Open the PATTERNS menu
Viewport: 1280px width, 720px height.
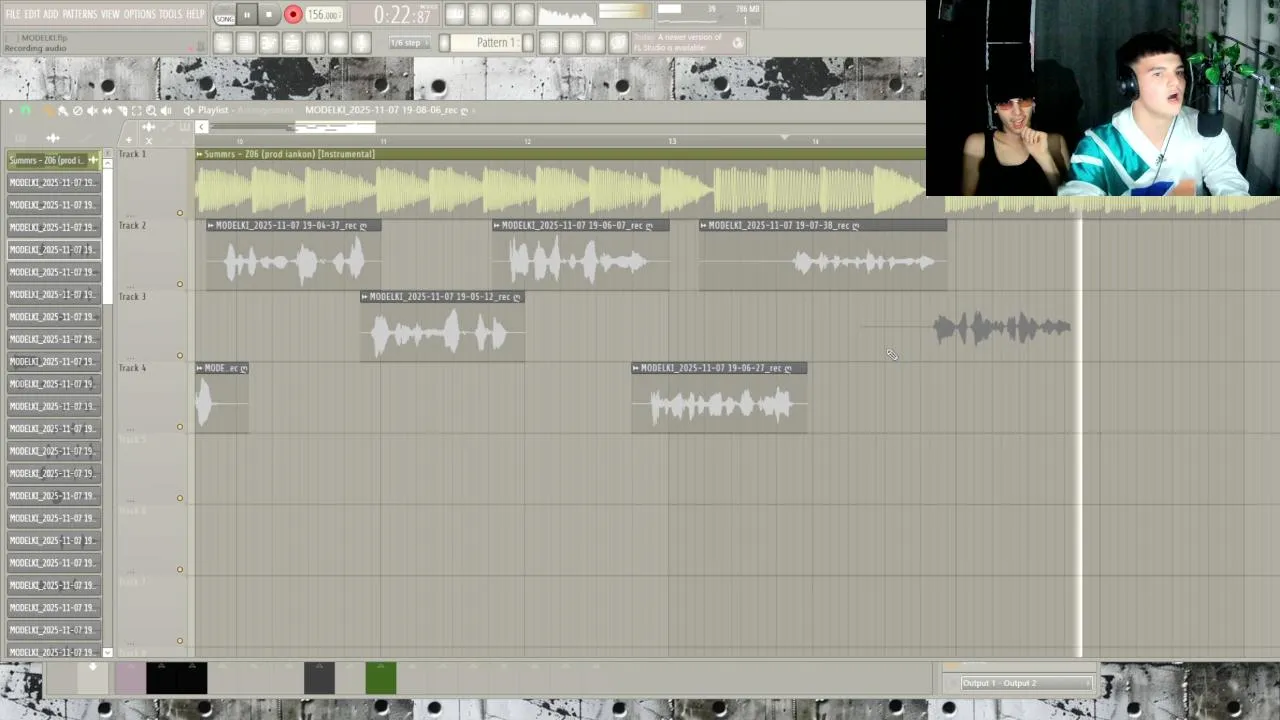click(x=80, y=14)
